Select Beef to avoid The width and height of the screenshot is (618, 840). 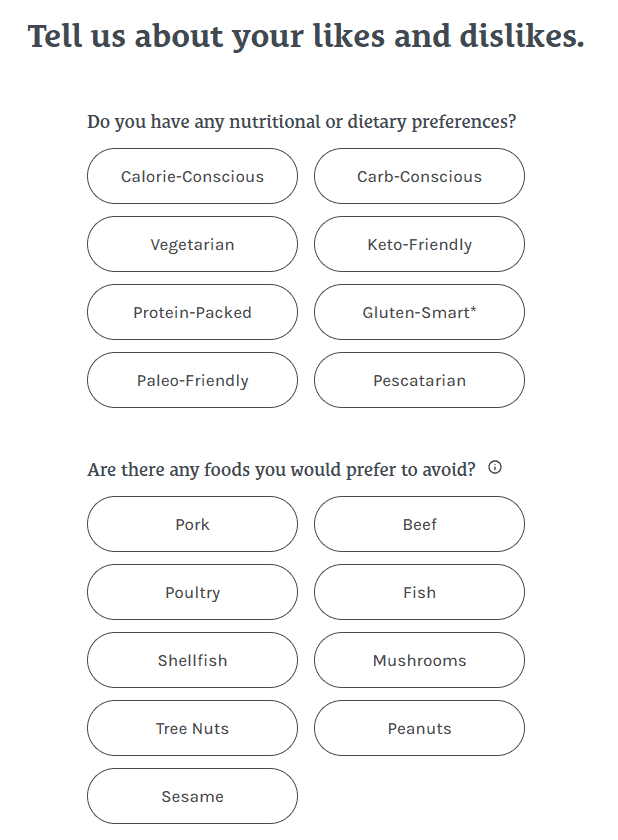(419, 525)
